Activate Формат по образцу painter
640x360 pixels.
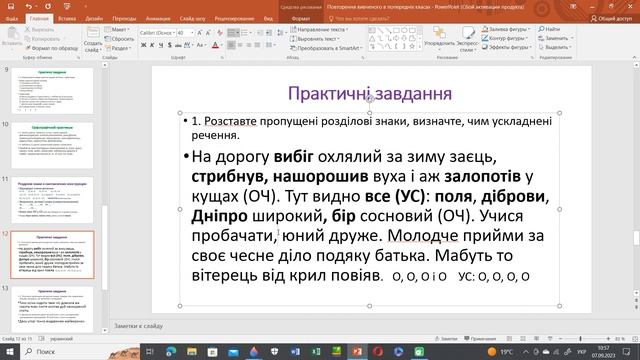click(x=51, y=48)
